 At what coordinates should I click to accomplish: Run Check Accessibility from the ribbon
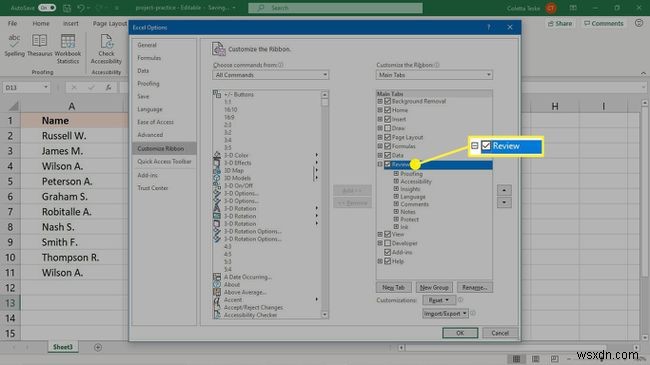click(106, 49)
